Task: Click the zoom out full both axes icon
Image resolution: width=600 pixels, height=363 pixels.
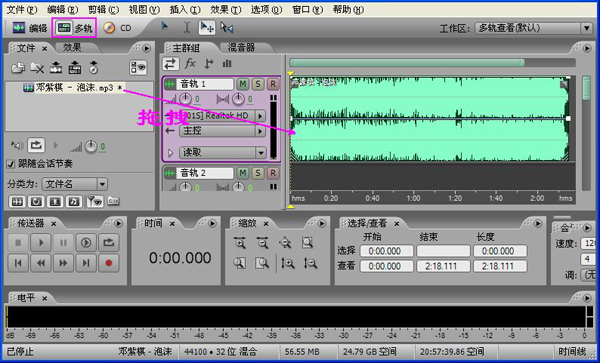Action: click(x=285, y=243)
